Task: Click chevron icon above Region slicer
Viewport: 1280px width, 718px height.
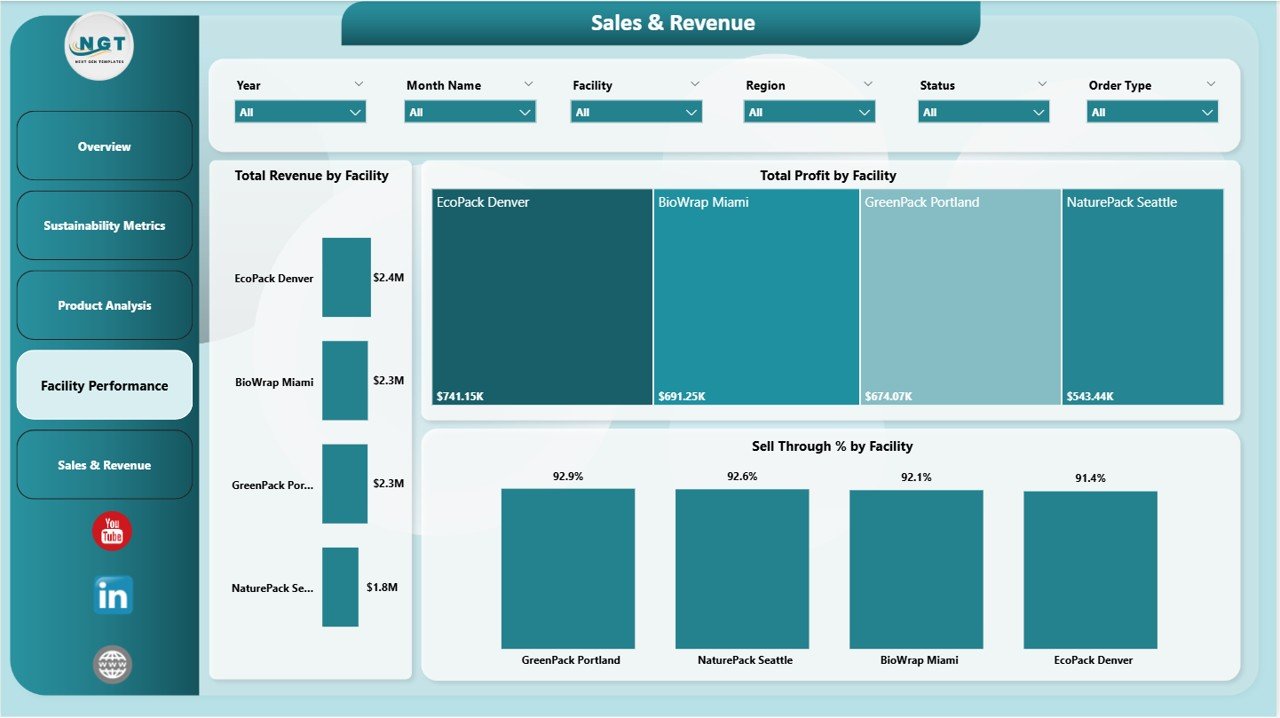Action: click(868, 85)
